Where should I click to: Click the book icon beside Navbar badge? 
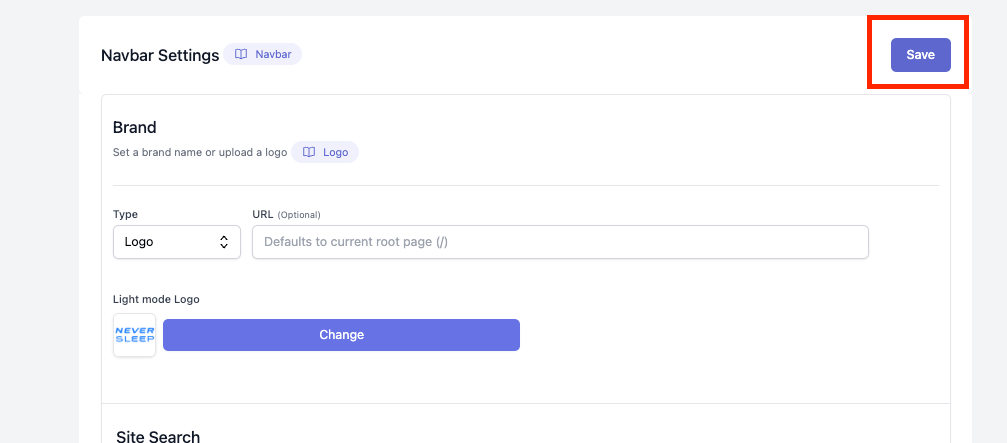coord(241,55)
